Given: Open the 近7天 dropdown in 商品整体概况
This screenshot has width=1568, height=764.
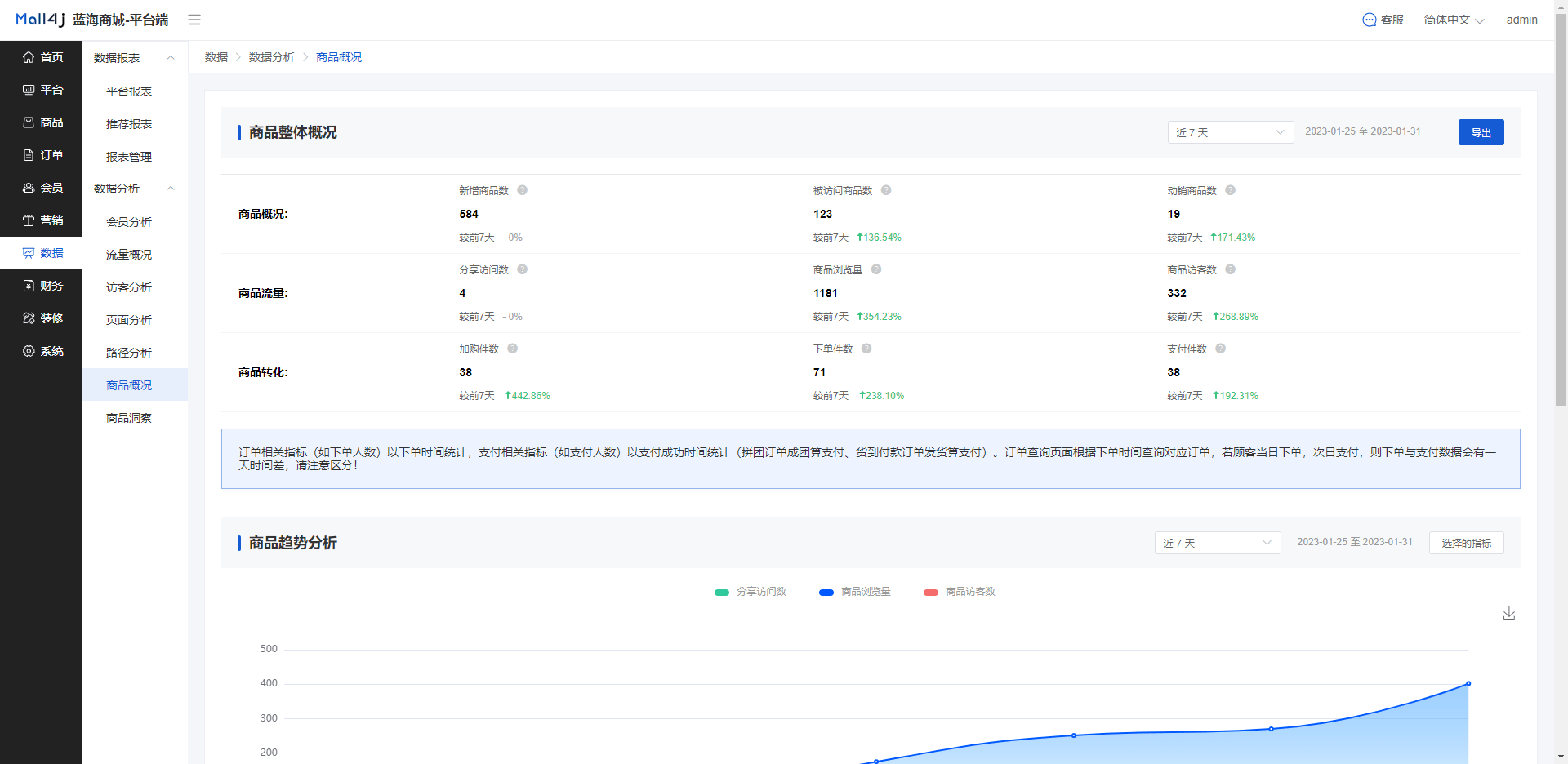Looking at the screenshot, I should [x=1231, y=132].
